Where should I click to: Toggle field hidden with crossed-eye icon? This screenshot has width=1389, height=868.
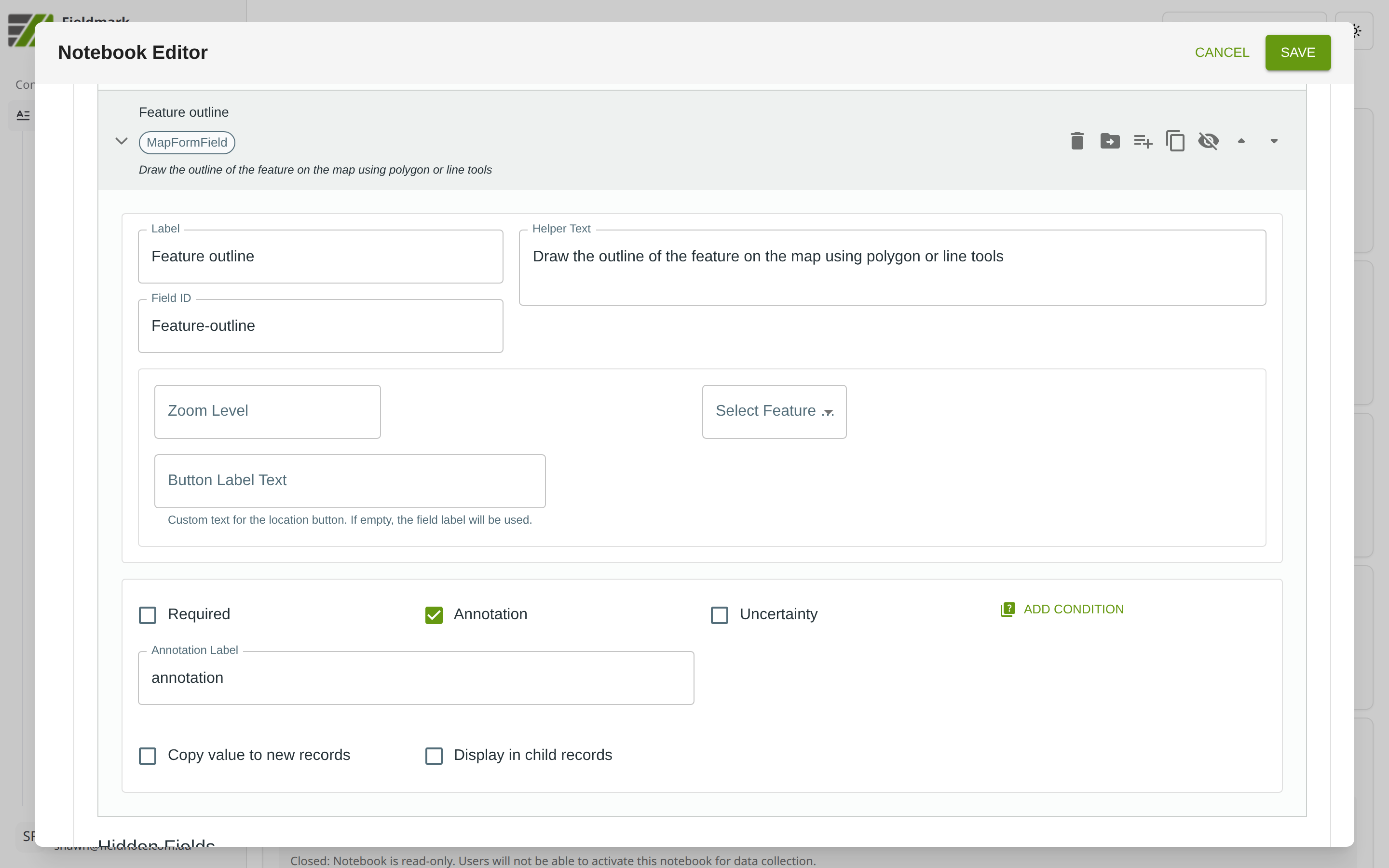tap(1208, 141)
